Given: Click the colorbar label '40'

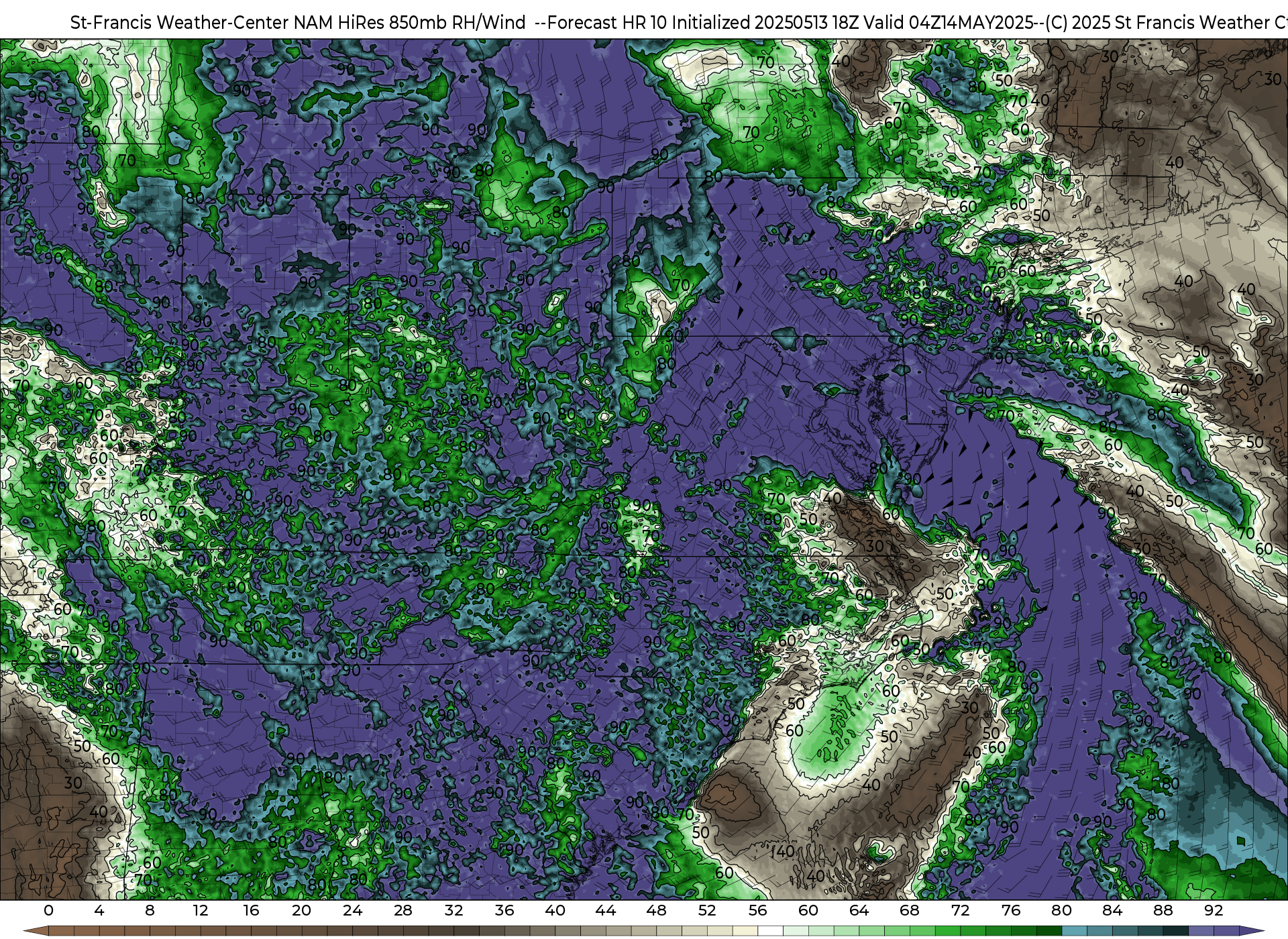Looking at the screenshot, I should pyautogui.click(x=555, y=910).
